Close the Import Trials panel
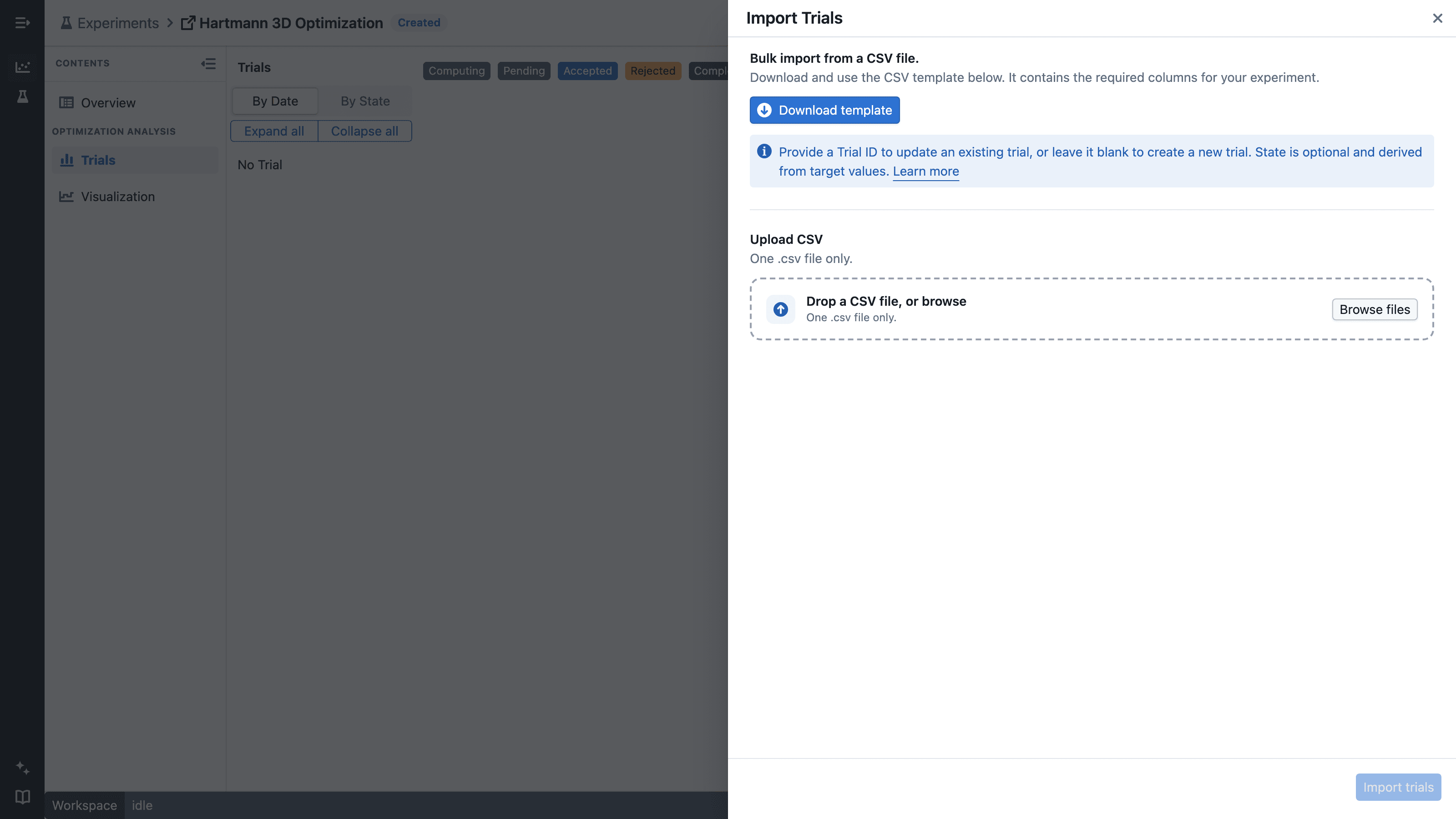This screenshot has width=1456, height=819. (1437, 18)
